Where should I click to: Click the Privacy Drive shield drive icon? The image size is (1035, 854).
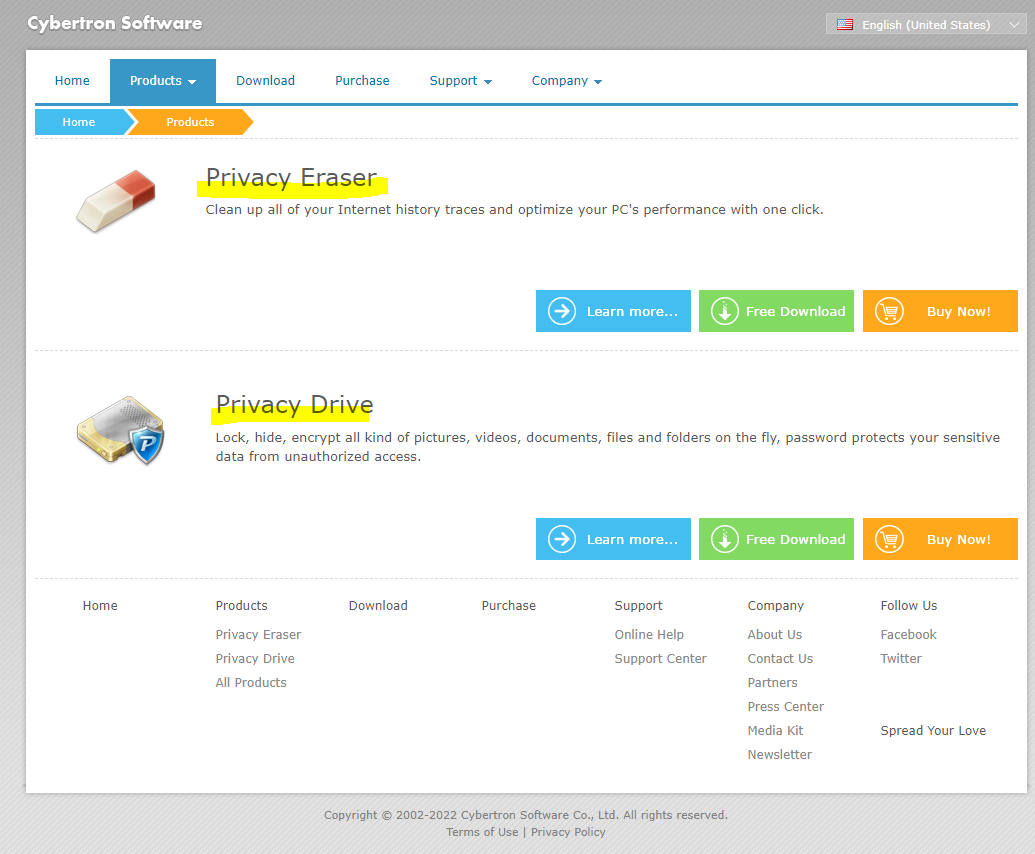click(121, 430)
